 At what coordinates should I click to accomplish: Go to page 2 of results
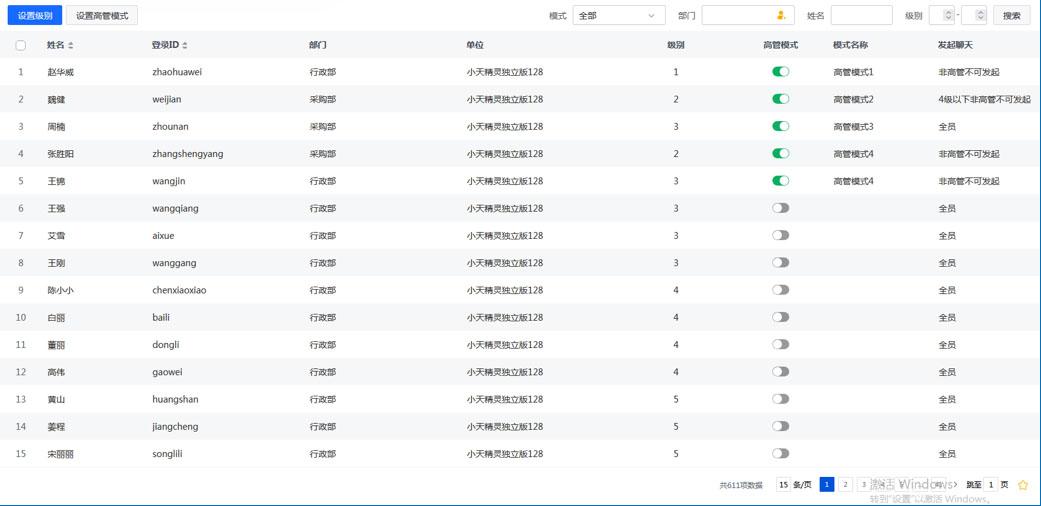click(x=845, y=485)
